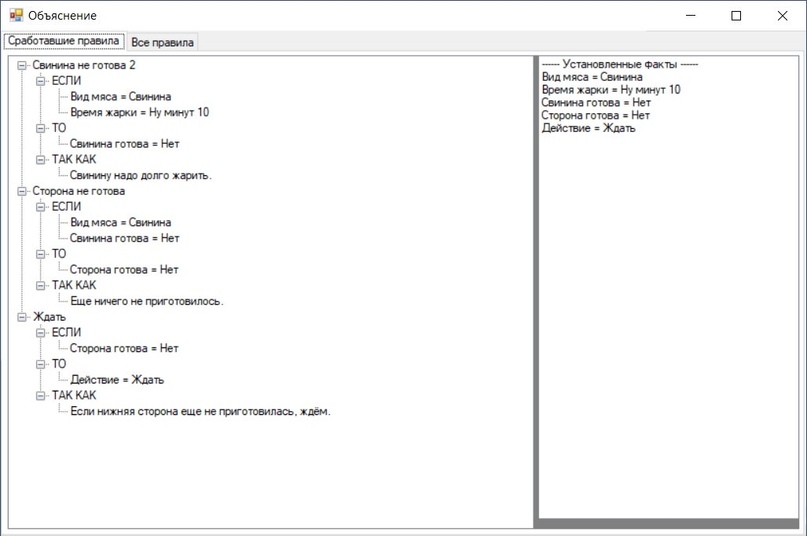Collapse ТАК КАК branch under "Ждать"
807x536 pixels.
coord(41,396)
